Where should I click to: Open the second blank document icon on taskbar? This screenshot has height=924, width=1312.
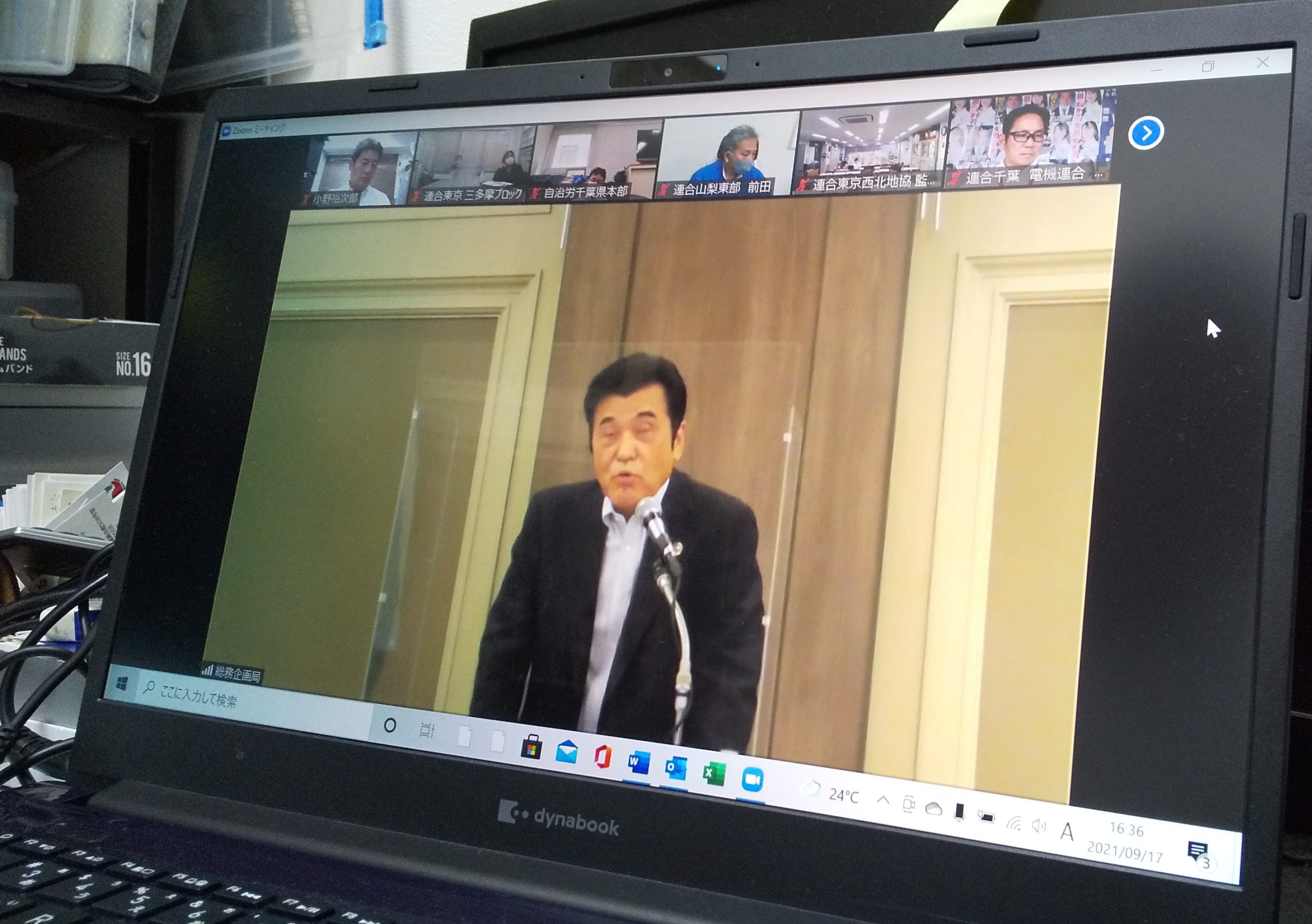498,741
